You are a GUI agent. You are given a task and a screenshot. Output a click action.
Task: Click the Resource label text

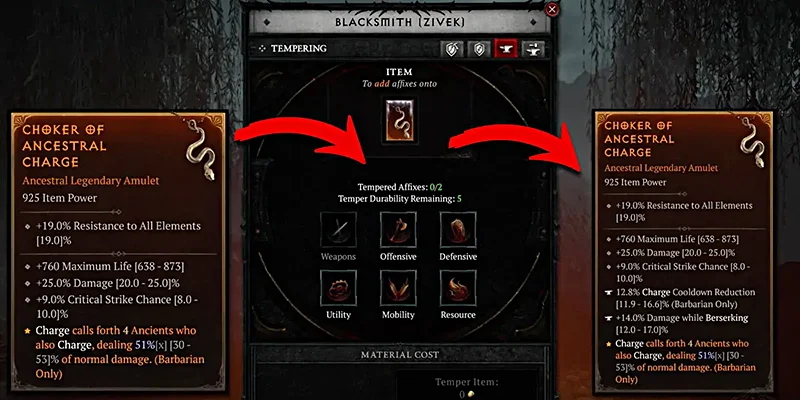tap(458, 315)
